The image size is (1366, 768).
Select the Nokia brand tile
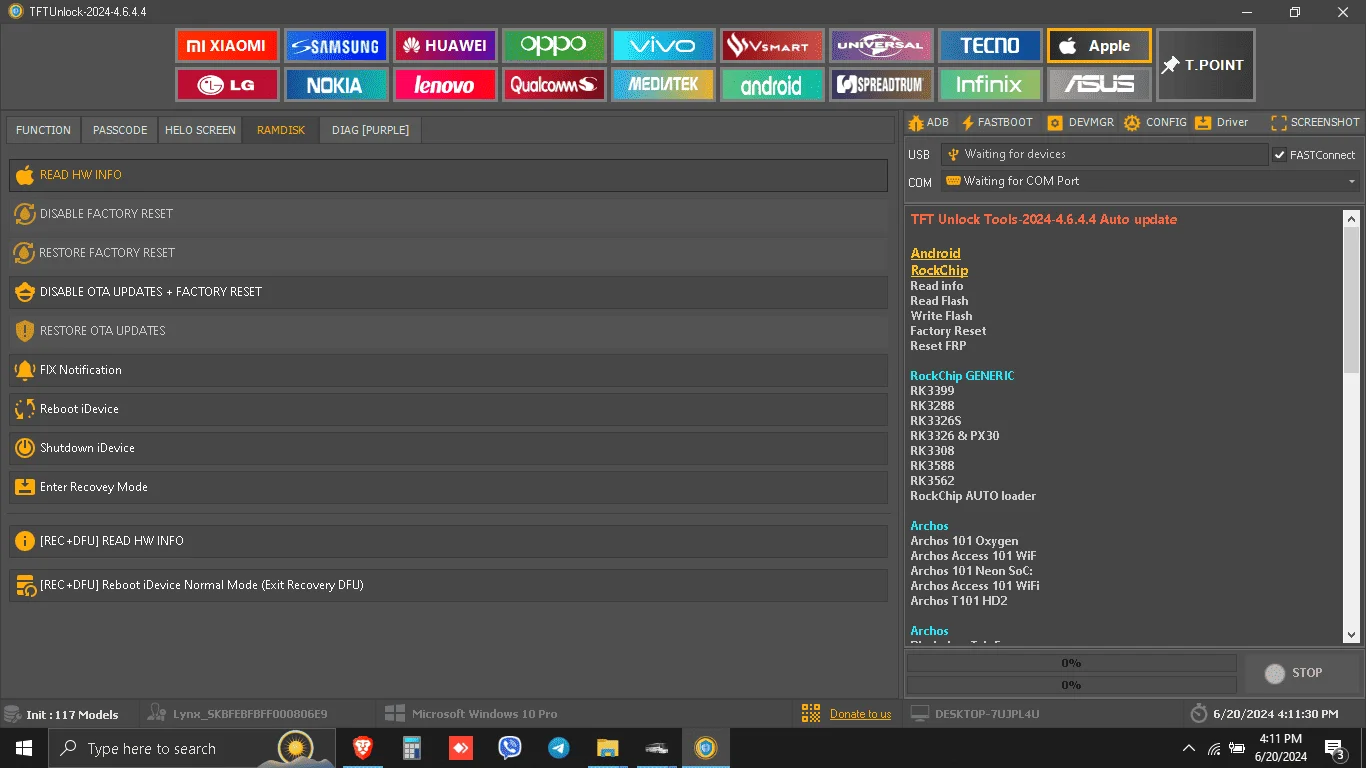(336, 85)
